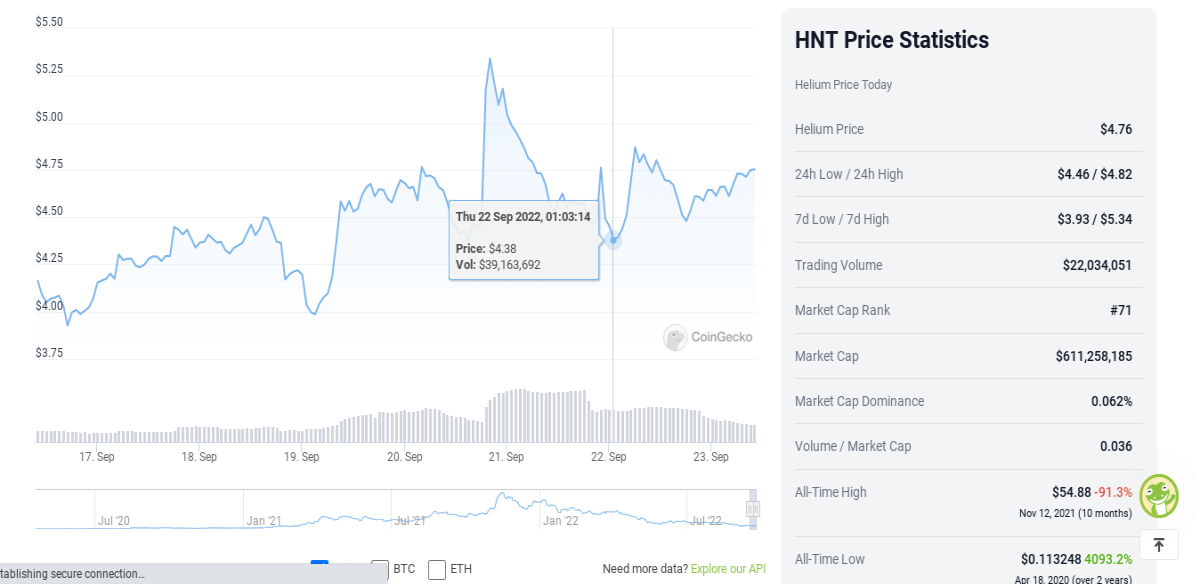
Task: Select the 7d Low / 7d High value
Action: (1095, 219)
